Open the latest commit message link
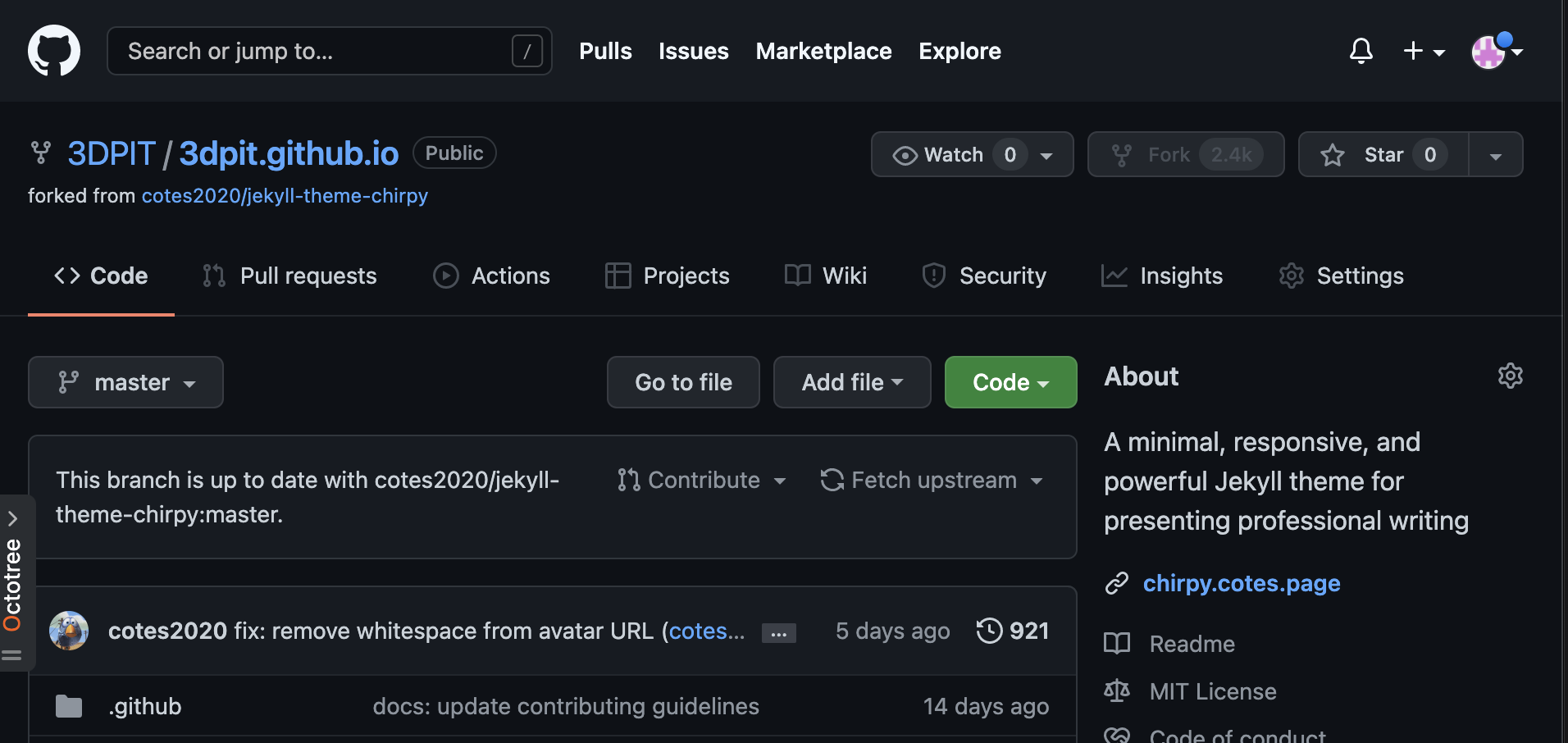Viewport: 1568px width, 743px height. click(x=446, y=631)
